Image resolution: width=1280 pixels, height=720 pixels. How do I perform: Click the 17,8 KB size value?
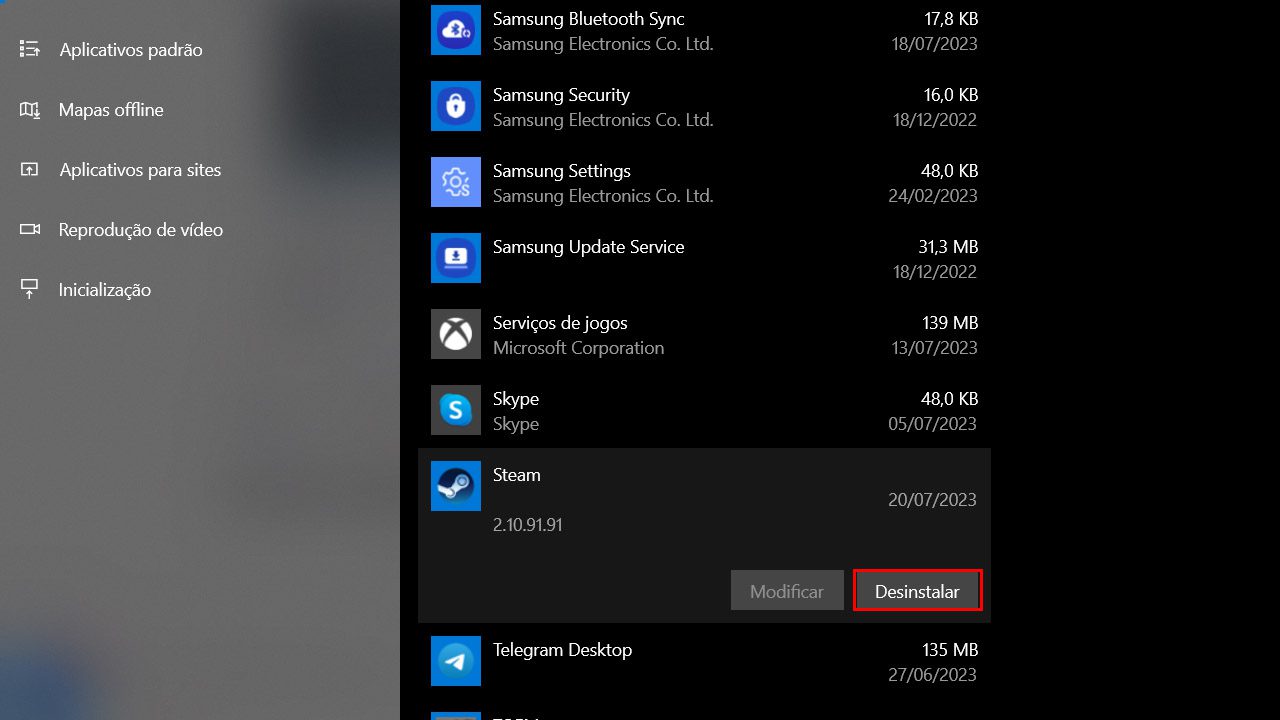pyautogui.click(x=951, y=19)
